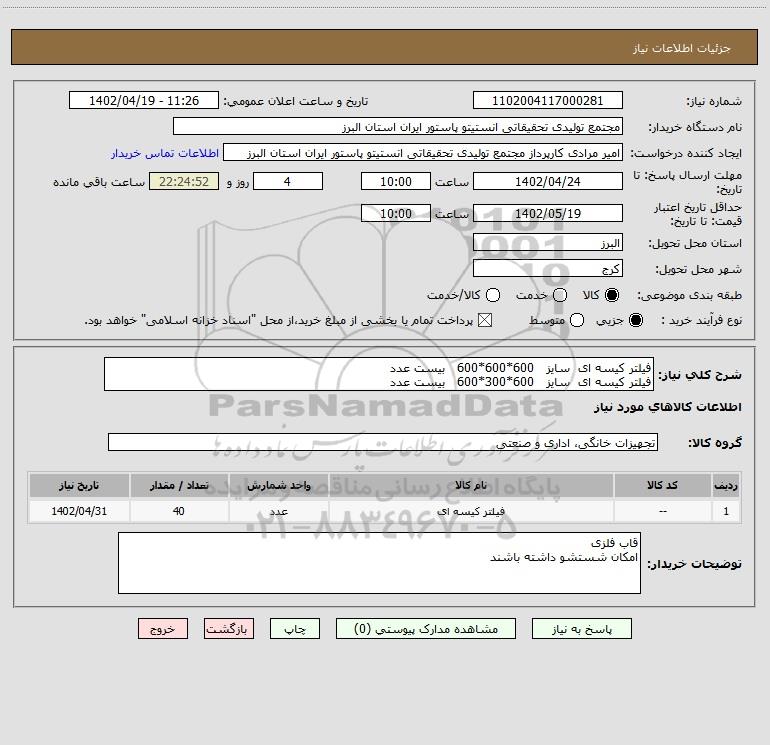Screen dimensions: 770x745
Task: Select the 'کالا/خدمت' radio button
Action: (x=493, y=295)
